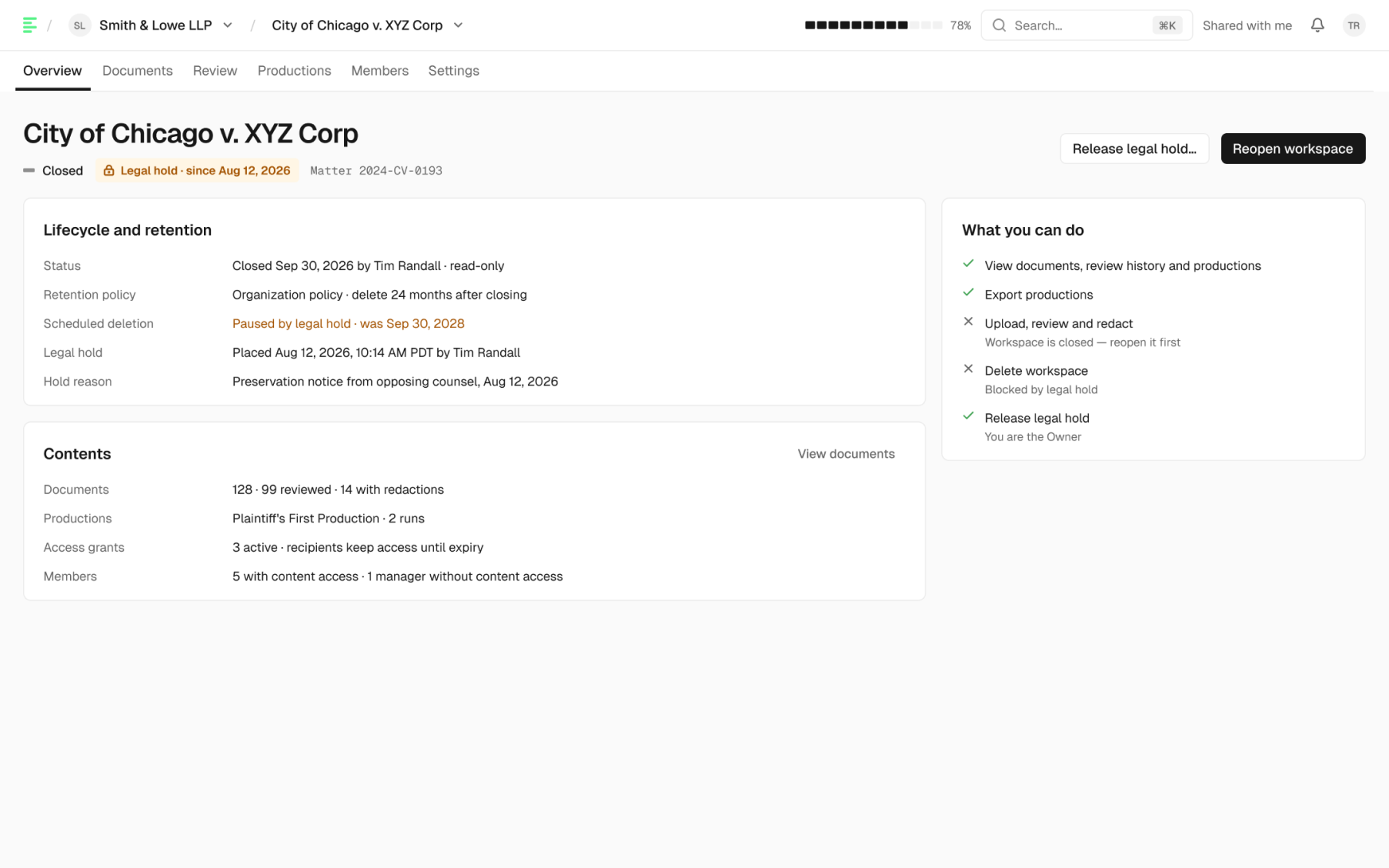Switch to the Review tab
The height and width of the screenshot is (868, 1389).
point(215,71)
